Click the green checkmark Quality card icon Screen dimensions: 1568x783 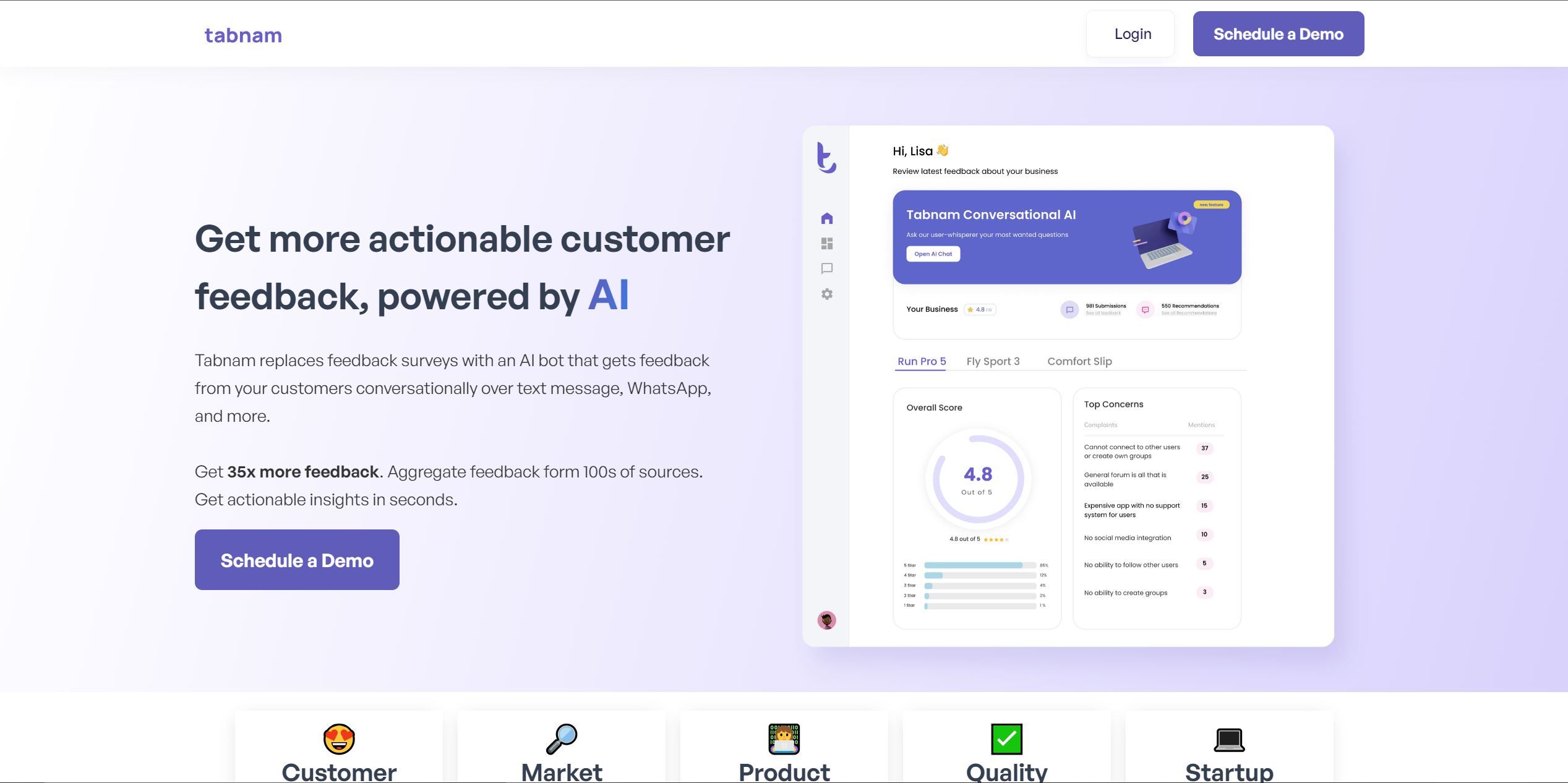click(x=1006, y=739)
